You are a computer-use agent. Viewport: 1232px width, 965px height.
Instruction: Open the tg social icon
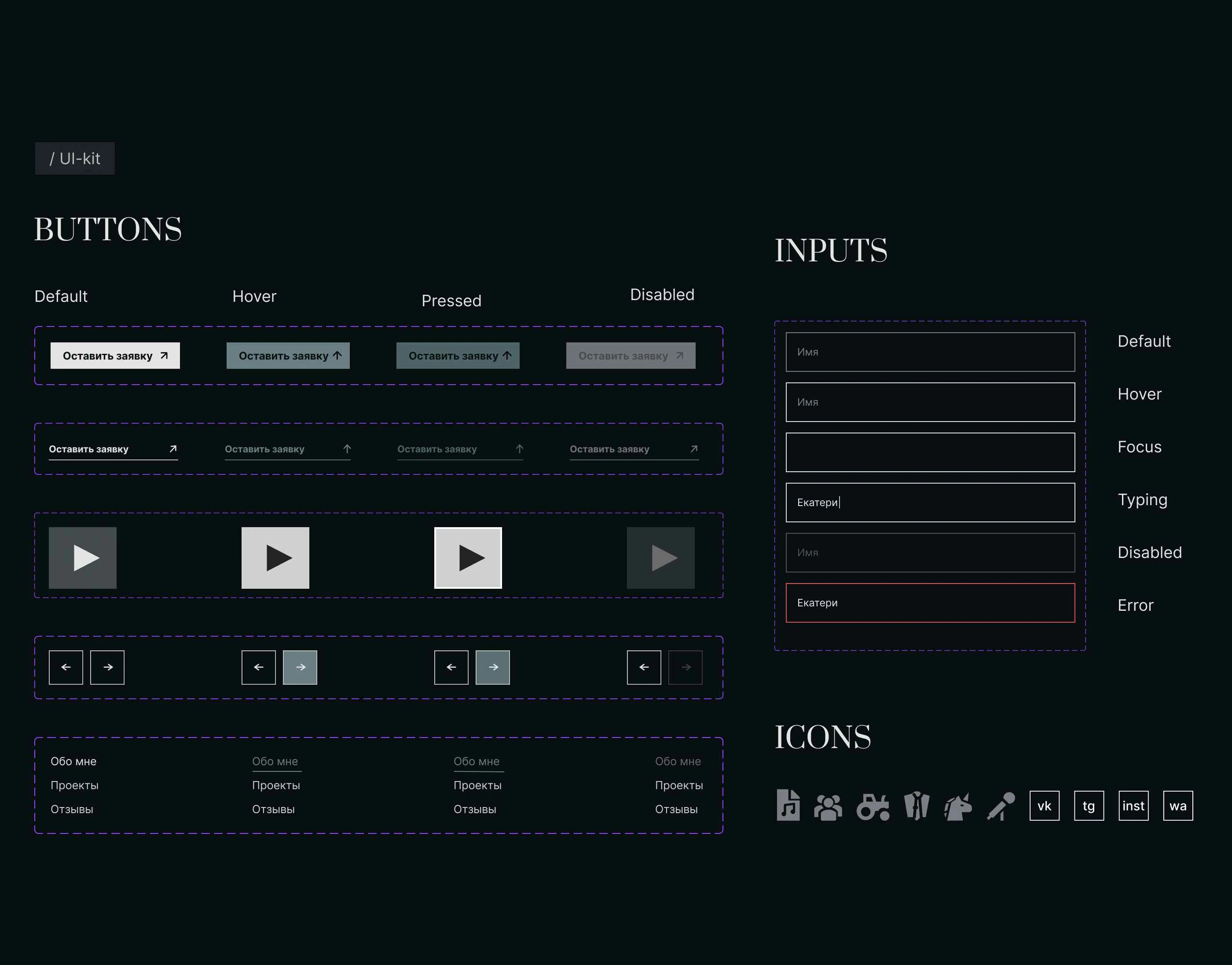pyautogui.click(x=1089, y=806)
